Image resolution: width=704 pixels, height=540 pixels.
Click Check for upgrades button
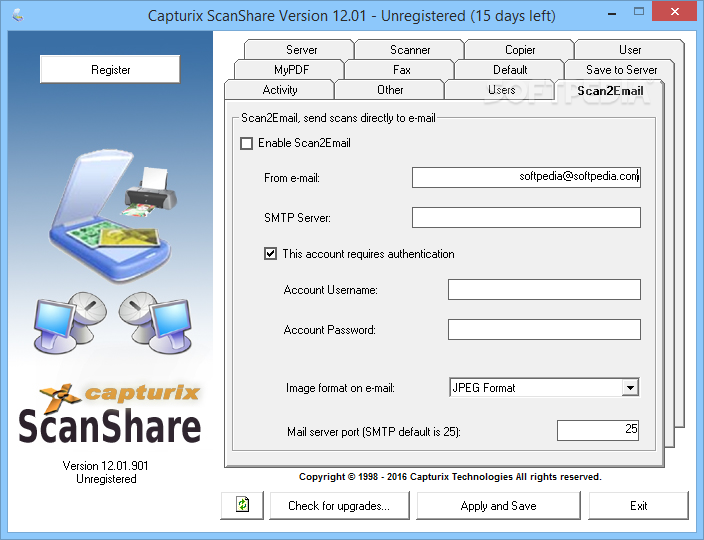coord(339,506)
